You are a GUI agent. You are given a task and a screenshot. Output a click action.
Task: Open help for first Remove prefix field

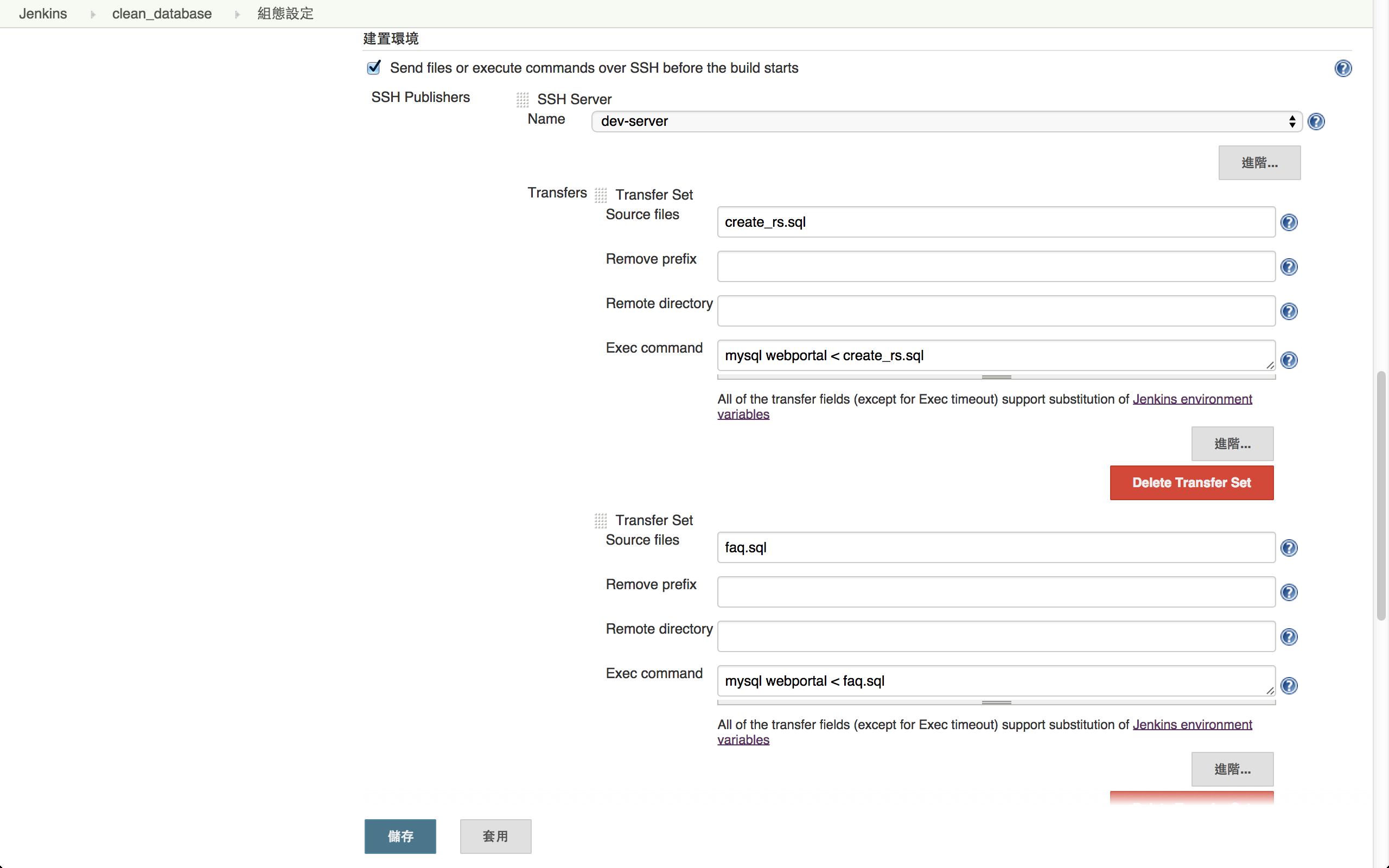coord(1289,267)
